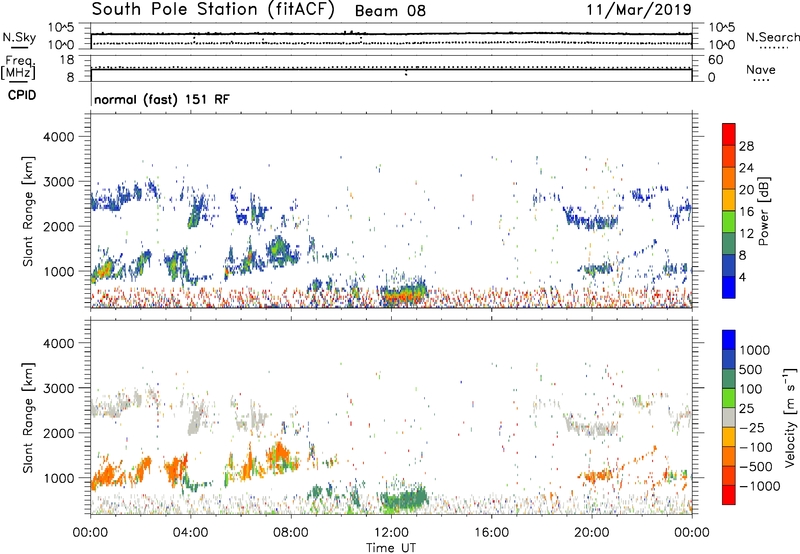The width and height of the screenshot is (800, 554).
Task: Select the 'Beam 08' label
Action: pyautogui.click(x=390, y=11)
